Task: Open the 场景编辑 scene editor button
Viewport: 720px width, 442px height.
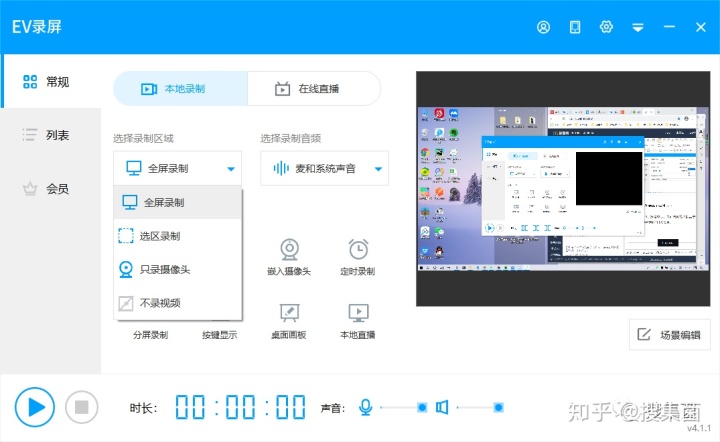Action: [669, 335]
